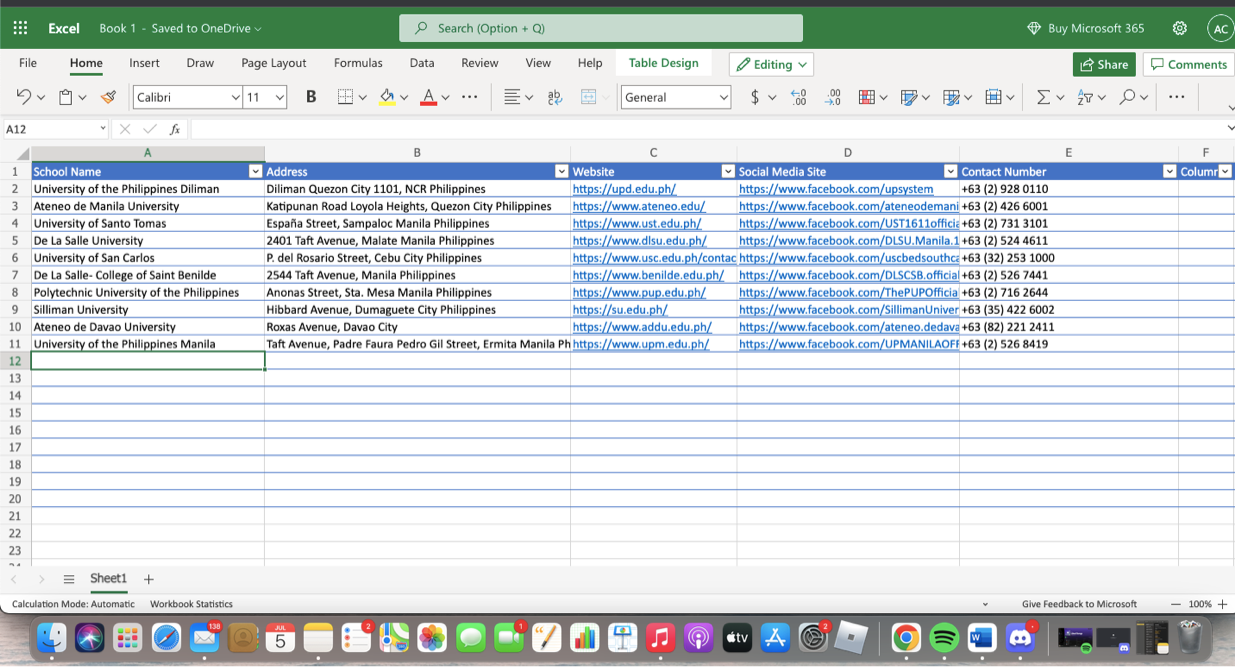Screen dimensions: 1235x667
Task: Show all sheets list icon
Action: click(x=69, y=579)
